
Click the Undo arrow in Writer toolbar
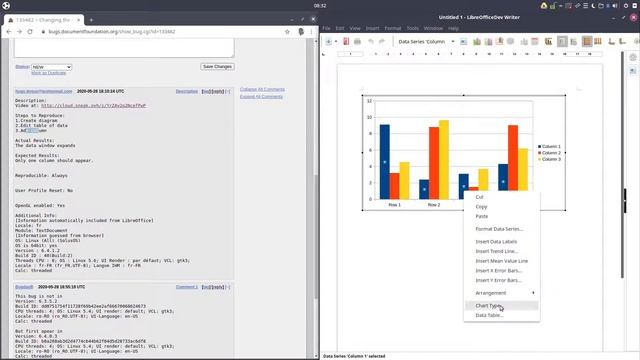tap(371, 41)
